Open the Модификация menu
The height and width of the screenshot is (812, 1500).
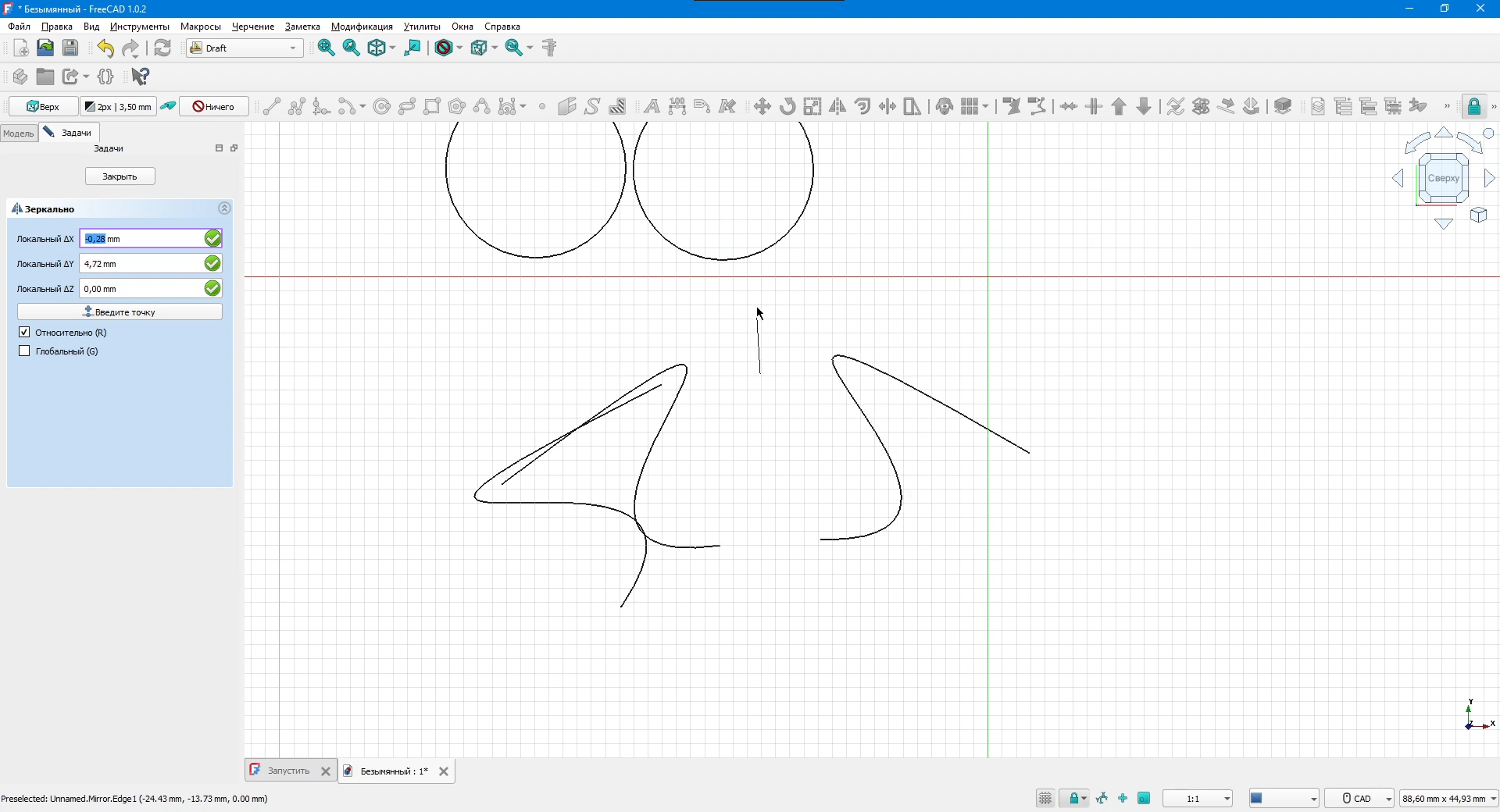[362, 27]
